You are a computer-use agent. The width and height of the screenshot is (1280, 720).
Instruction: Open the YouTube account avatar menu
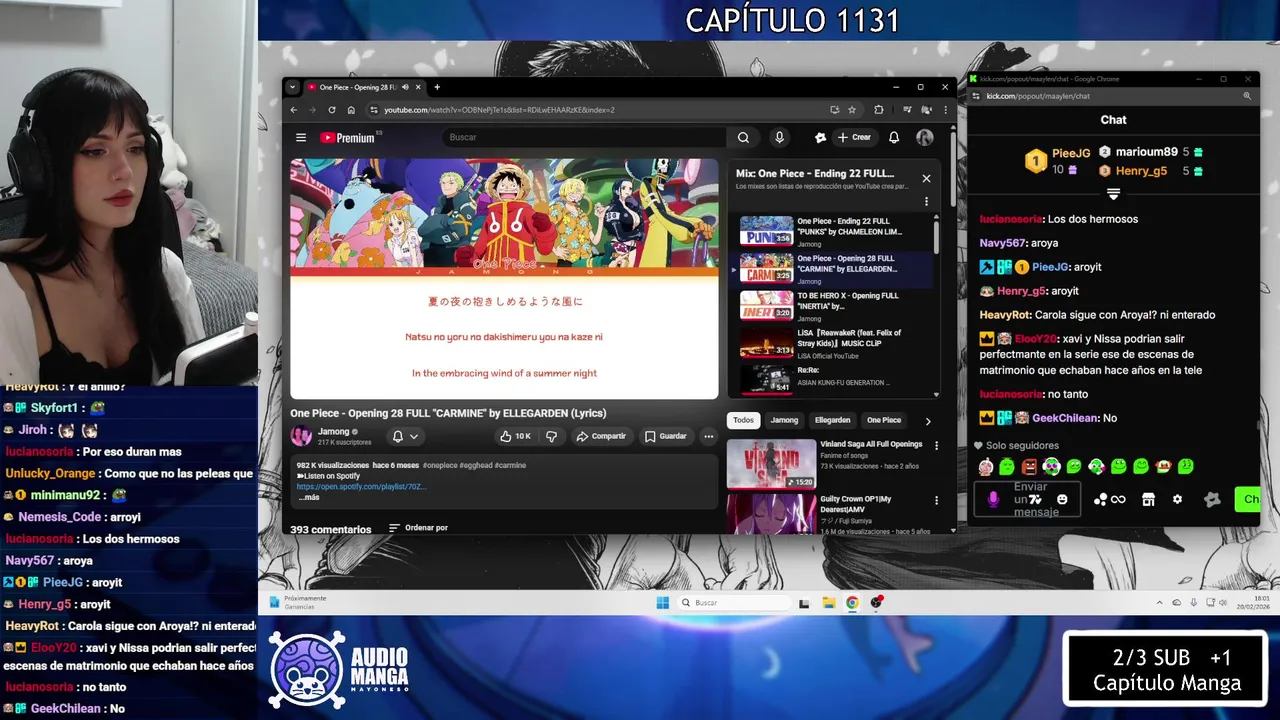pos(924,138)
